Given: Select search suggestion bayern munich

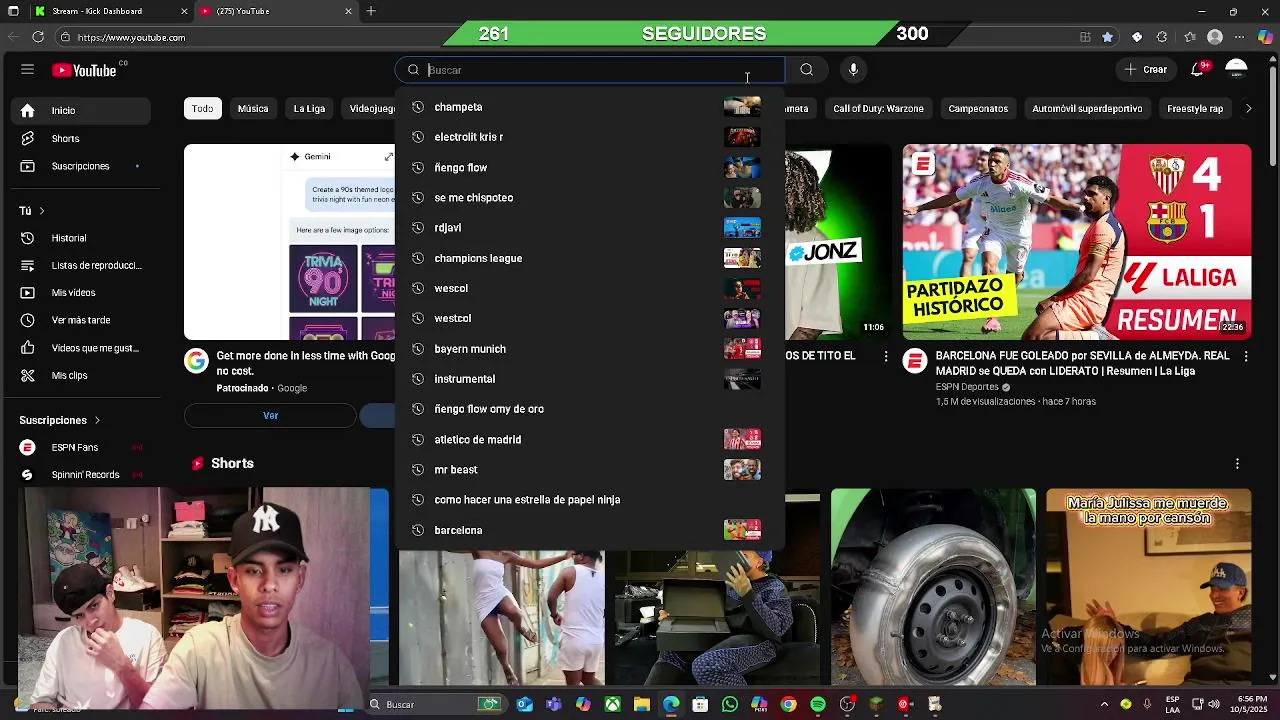Looking at the screenshot, I should (x=590, y=349).
